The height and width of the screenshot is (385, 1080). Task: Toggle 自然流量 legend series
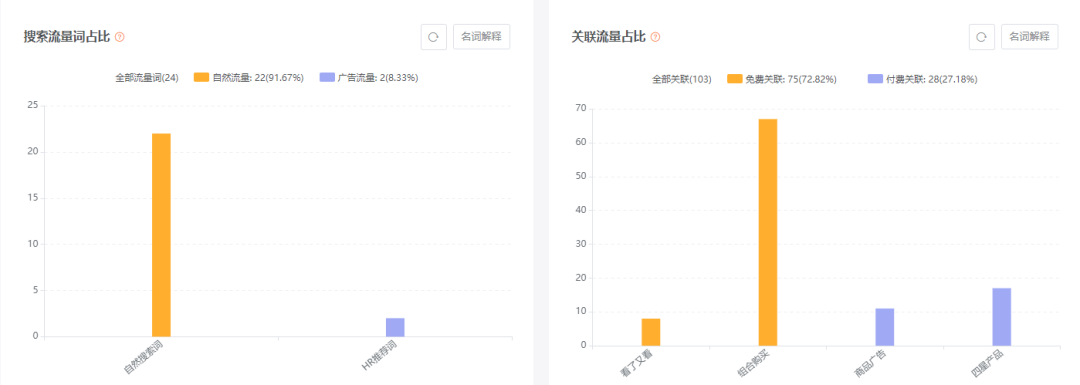pos(249,78)
